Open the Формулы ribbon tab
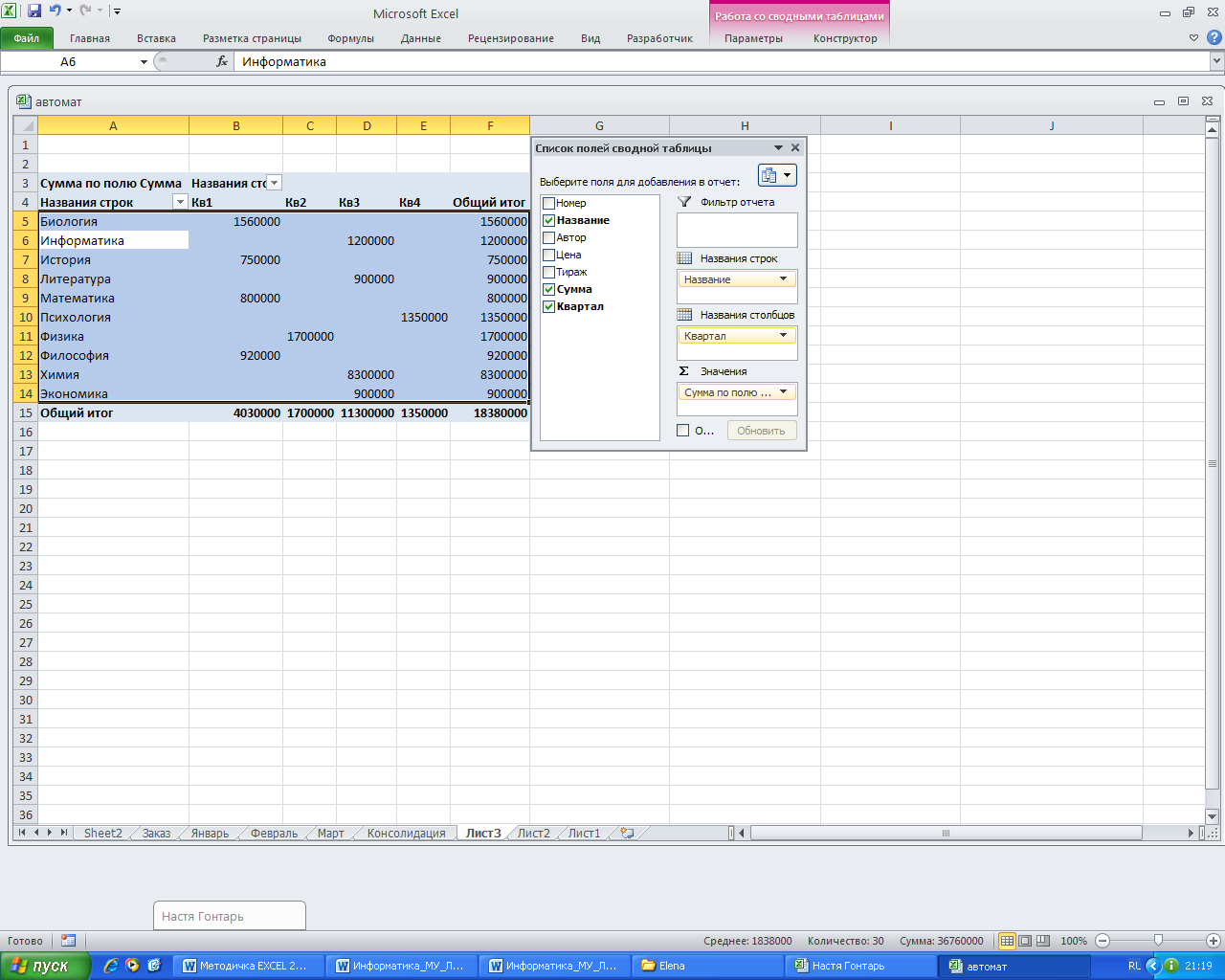Image resolution: width=1225 pixels, height=980 pixels. pos(350,38)
